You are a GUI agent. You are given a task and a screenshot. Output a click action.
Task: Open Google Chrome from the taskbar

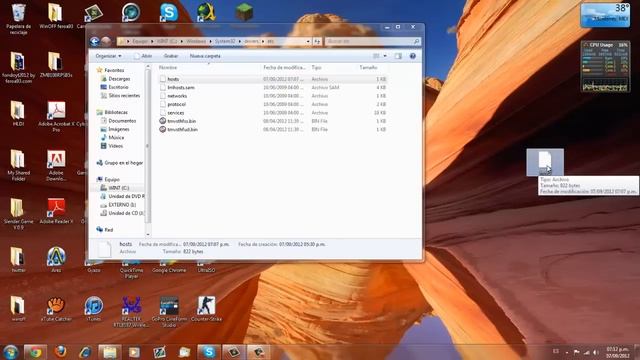35,352
